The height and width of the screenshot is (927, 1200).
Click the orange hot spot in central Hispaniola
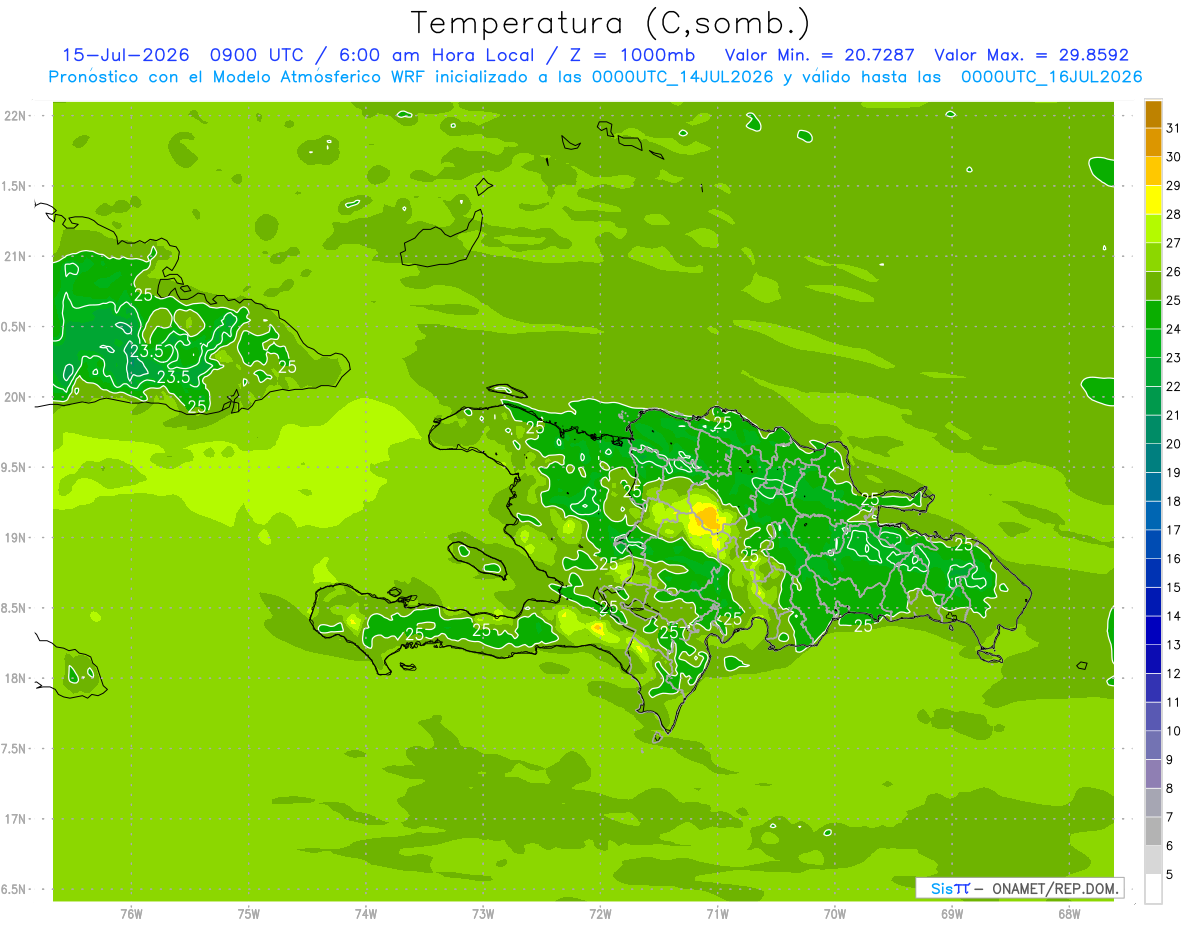pos(709,517)
